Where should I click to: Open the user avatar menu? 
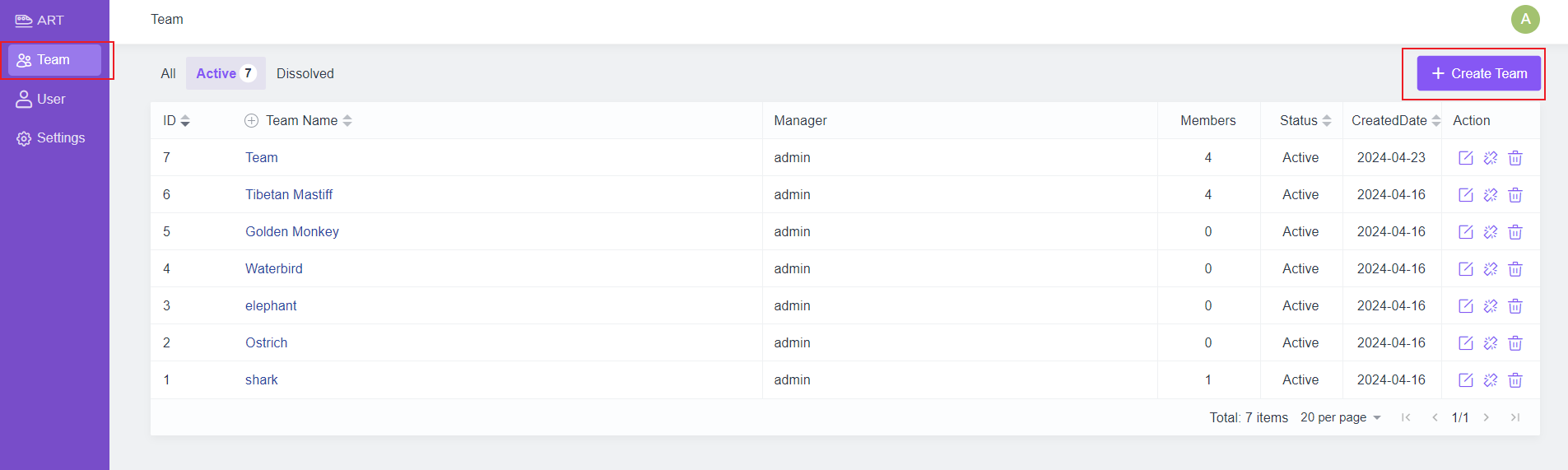1525,19
